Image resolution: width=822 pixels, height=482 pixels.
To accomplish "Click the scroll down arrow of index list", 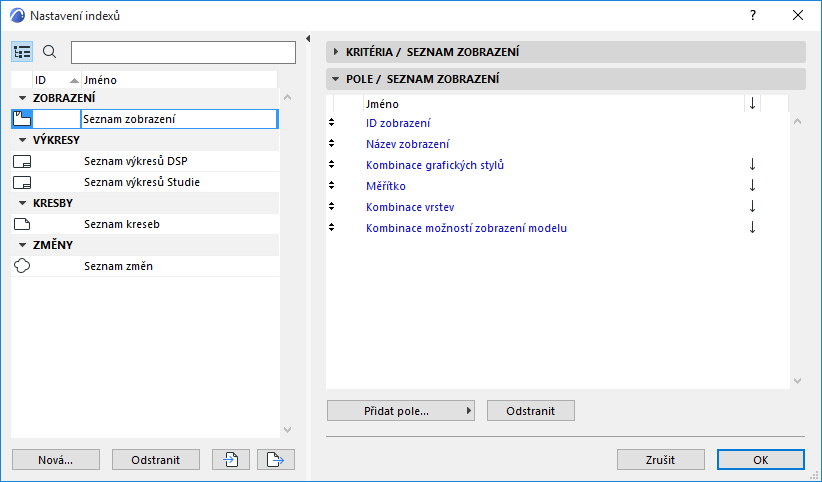I will pyautogui.click(x=287, y=430).
